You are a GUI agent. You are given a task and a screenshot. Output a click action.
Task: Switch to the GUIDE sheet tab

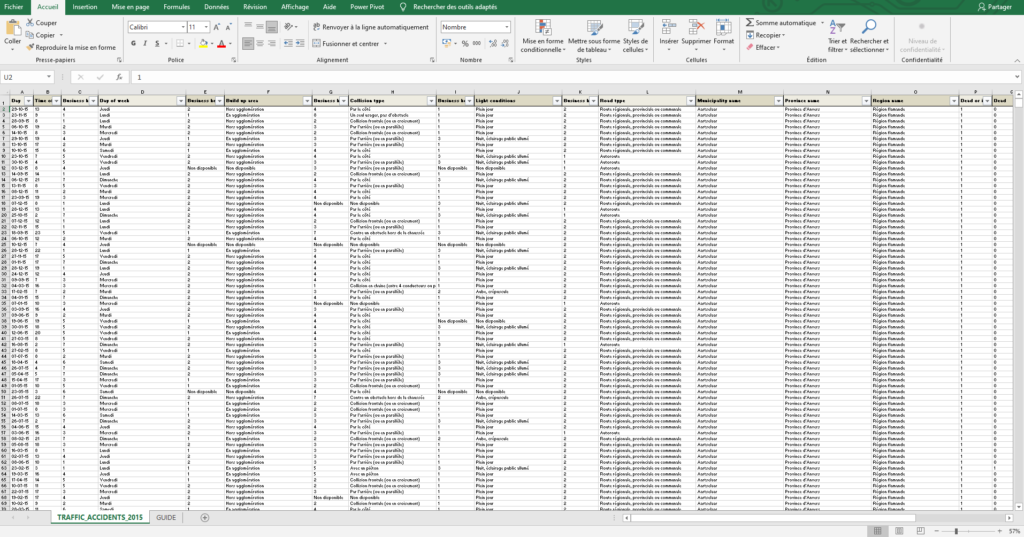pos(166,517)
